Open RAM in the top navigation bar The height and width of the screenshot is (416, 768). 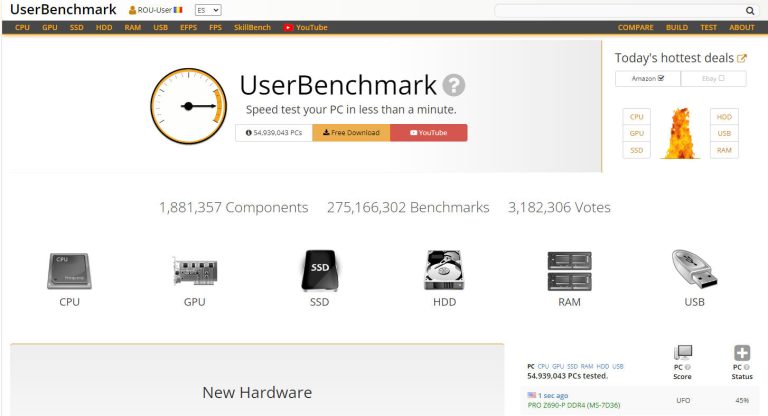click(x=133, y=27)
